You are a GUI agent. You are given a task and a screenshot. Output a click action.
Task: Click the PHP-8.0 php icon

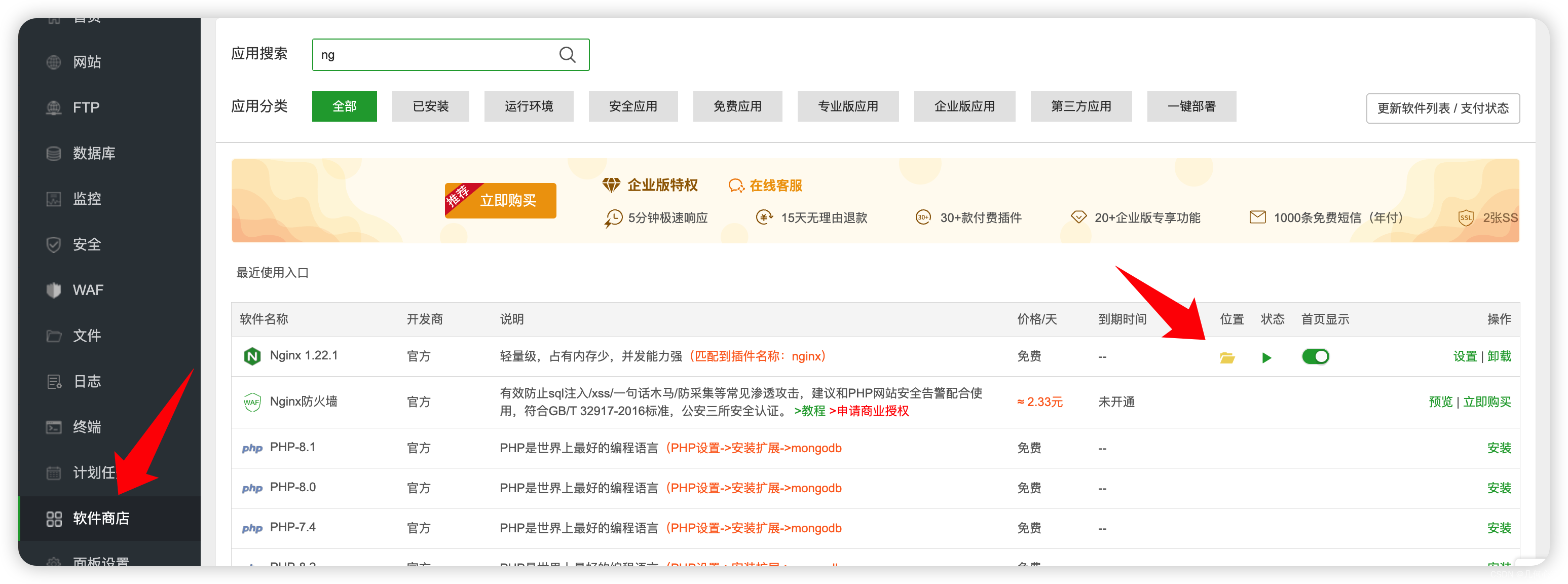(x=252, y=488)
